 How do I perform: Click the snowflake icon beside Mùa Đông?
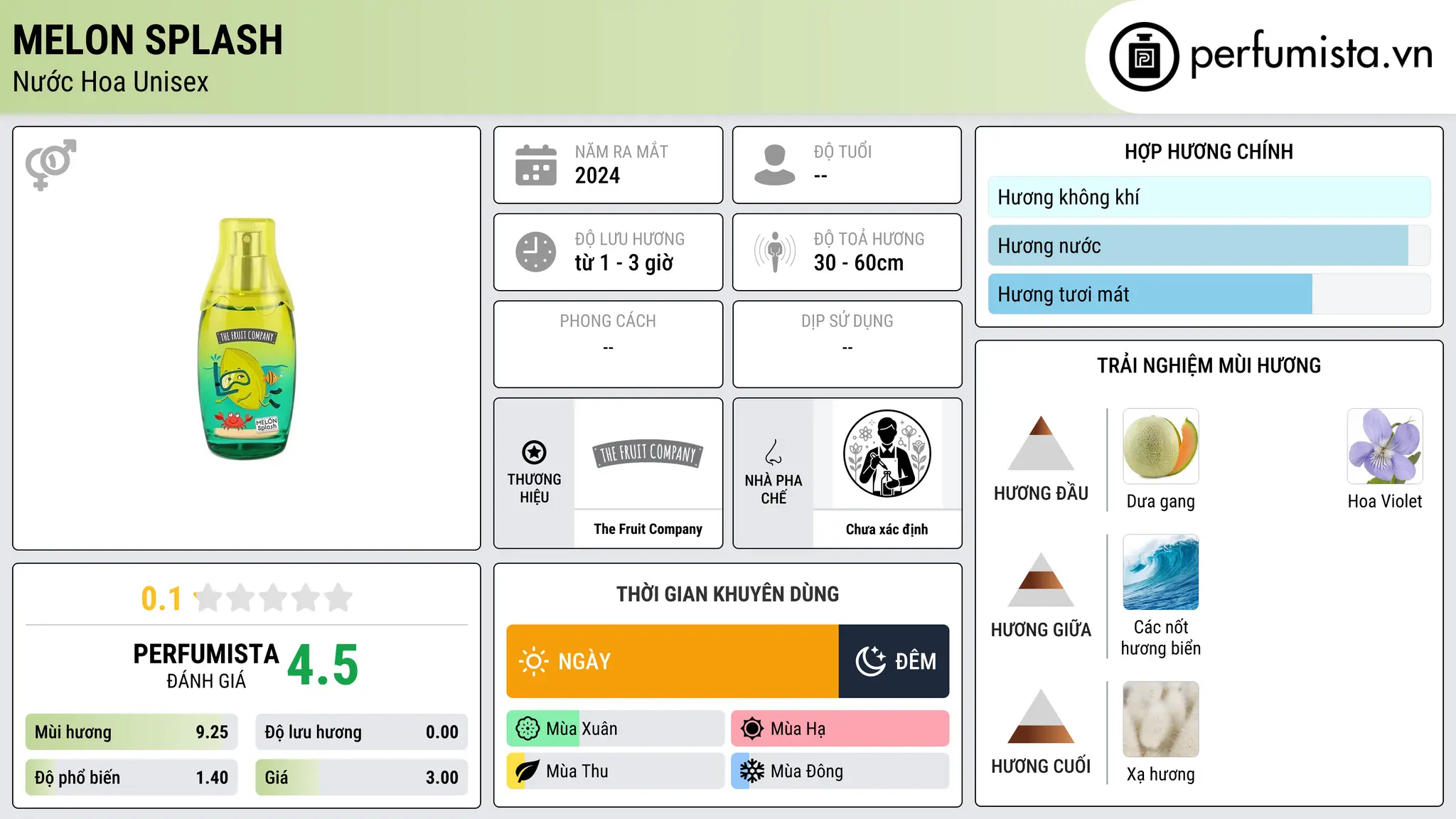coord(752,771)
